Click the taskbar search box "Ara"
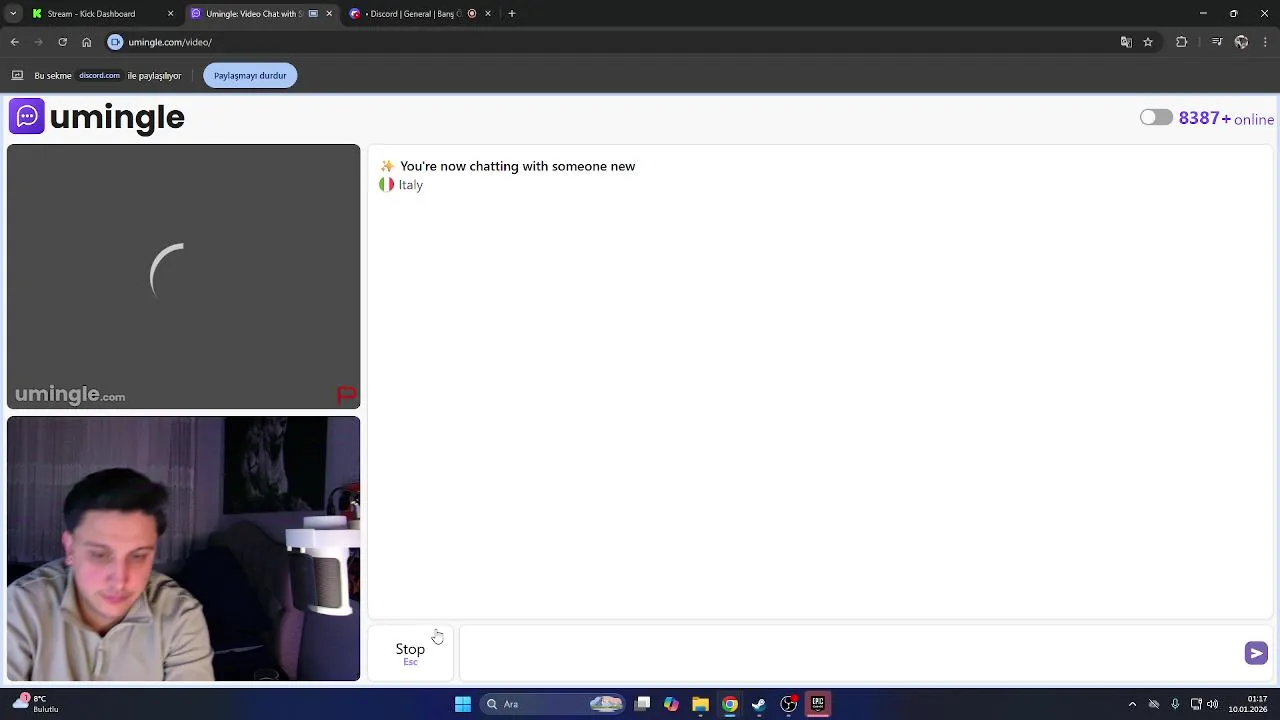1280x720 pixels. pyautogui.click(x=552, y=704)
